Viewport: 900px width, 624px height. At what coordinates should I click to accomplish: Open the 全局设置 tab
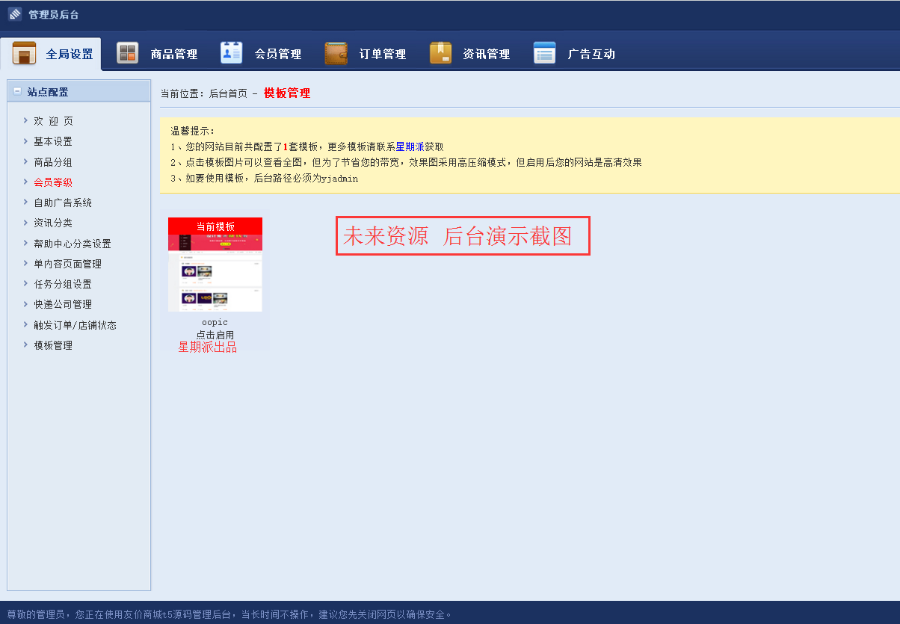point(52,54)
